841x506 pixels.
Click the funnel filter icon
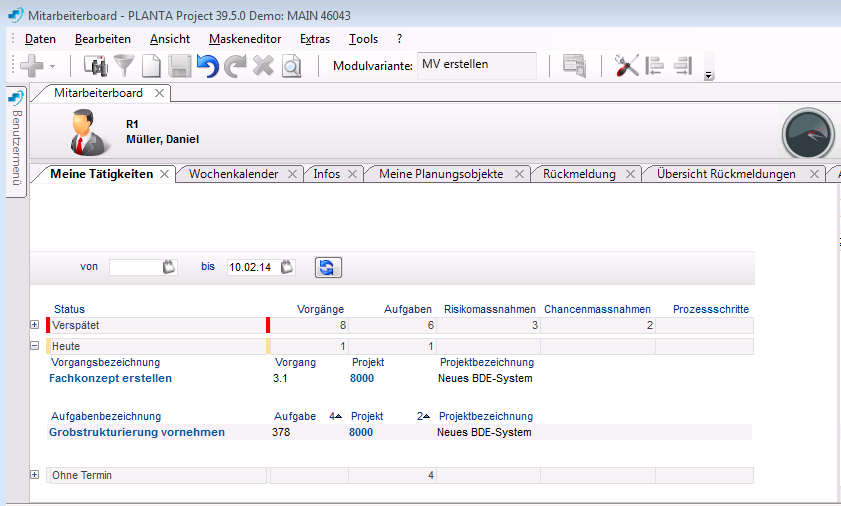[x=124, y=66]
